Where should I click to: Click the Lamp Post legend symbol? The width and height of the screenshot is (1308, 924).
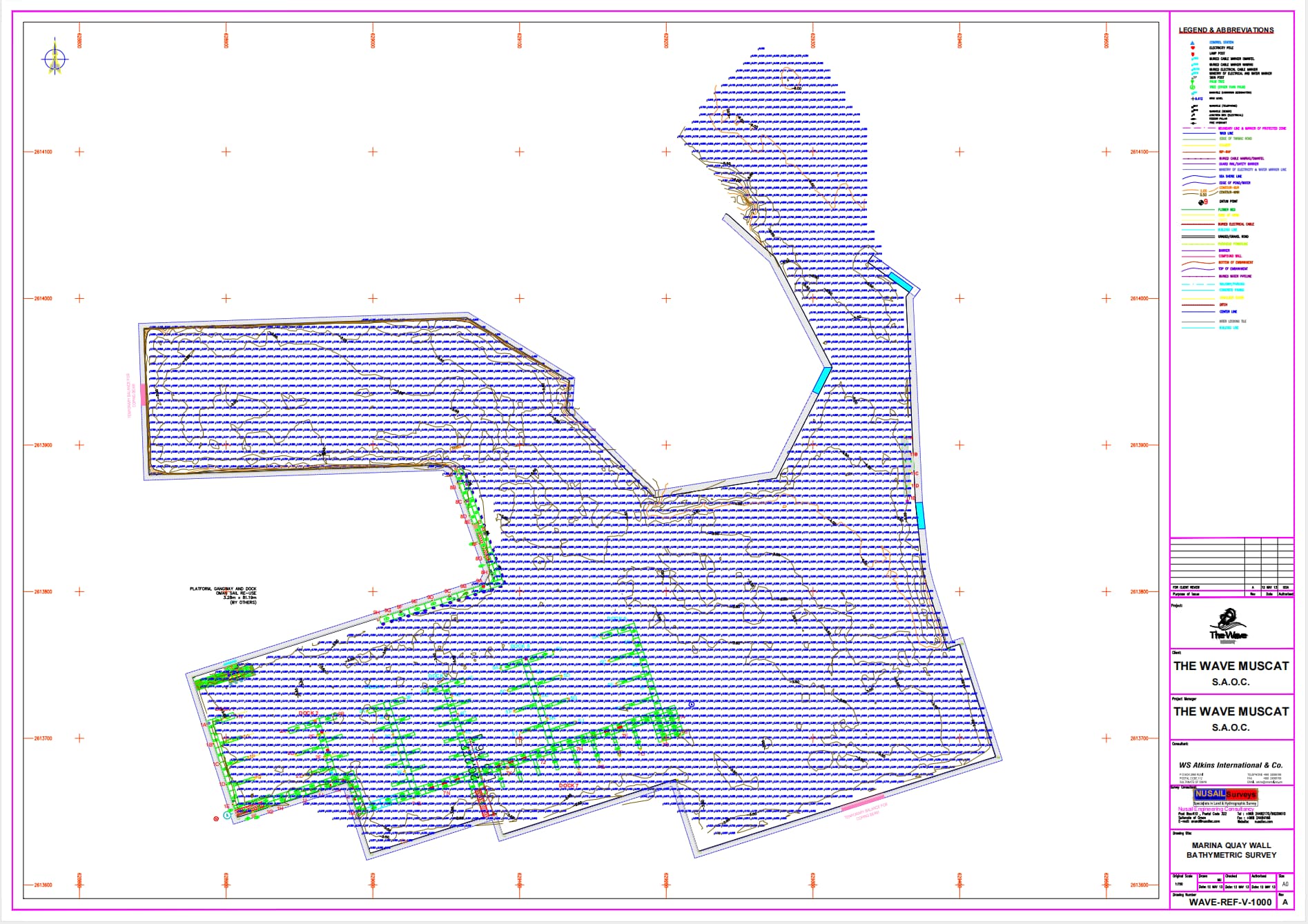pyautogui.click(x=1193, y=54)
